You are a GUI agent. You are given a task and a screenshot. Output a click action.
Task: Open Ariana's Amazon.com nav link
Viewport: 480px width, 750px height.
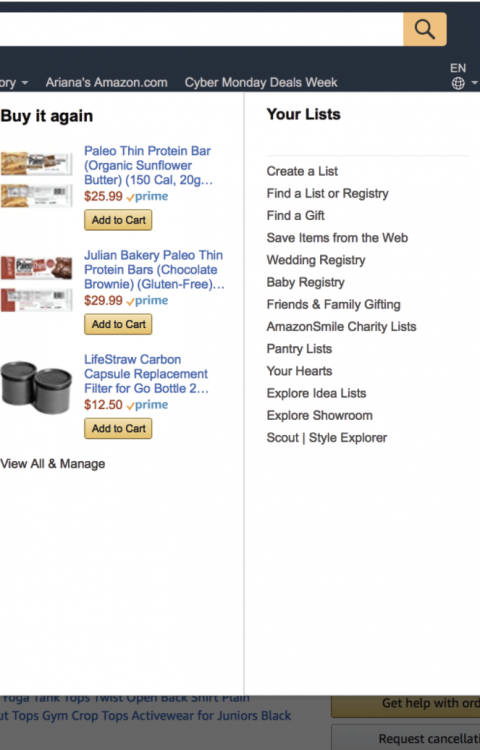(107, 82)
